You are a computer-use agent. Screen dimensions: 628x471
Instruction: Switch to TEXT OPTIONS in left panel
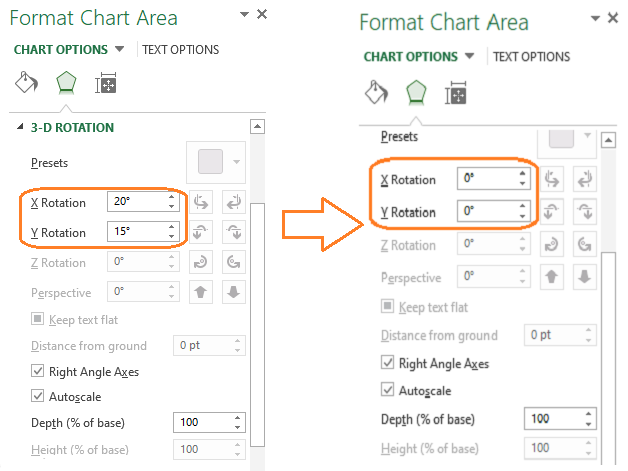pos(181,49)
